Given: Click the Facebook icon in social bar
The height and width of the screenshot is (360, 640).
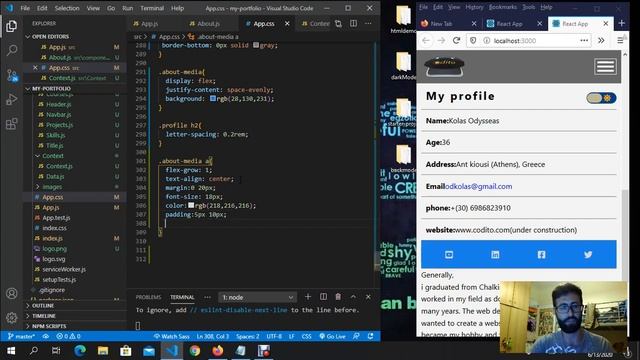Looking at the screenshot, I should pos(541,255).
